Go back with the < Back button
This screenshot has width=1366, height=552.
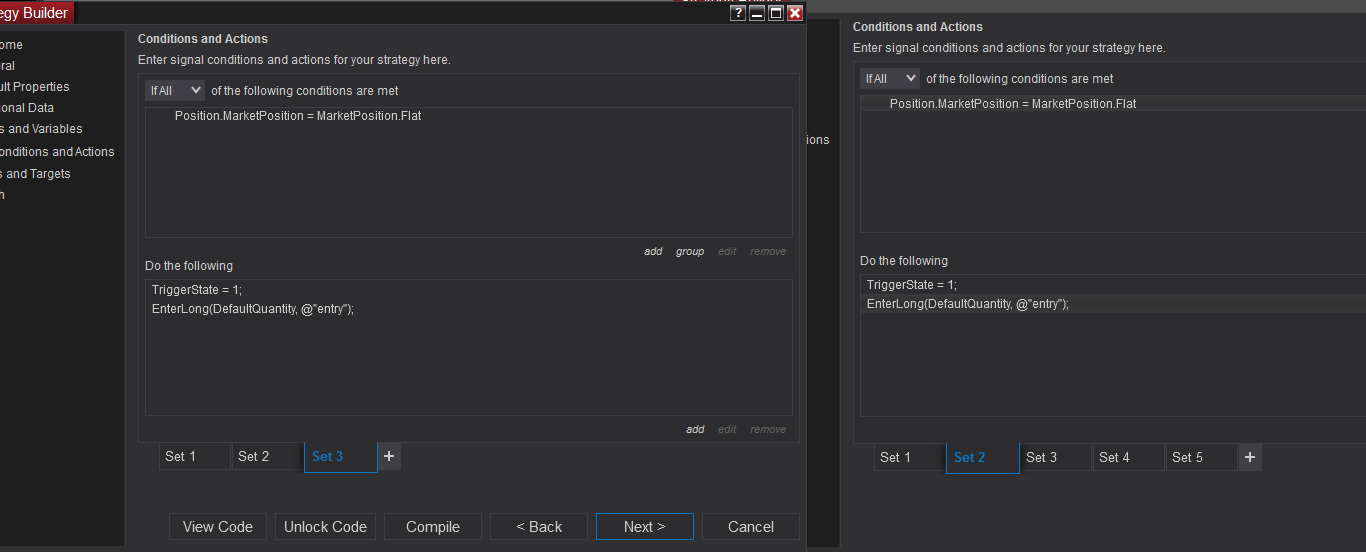[x=539, y=527]
